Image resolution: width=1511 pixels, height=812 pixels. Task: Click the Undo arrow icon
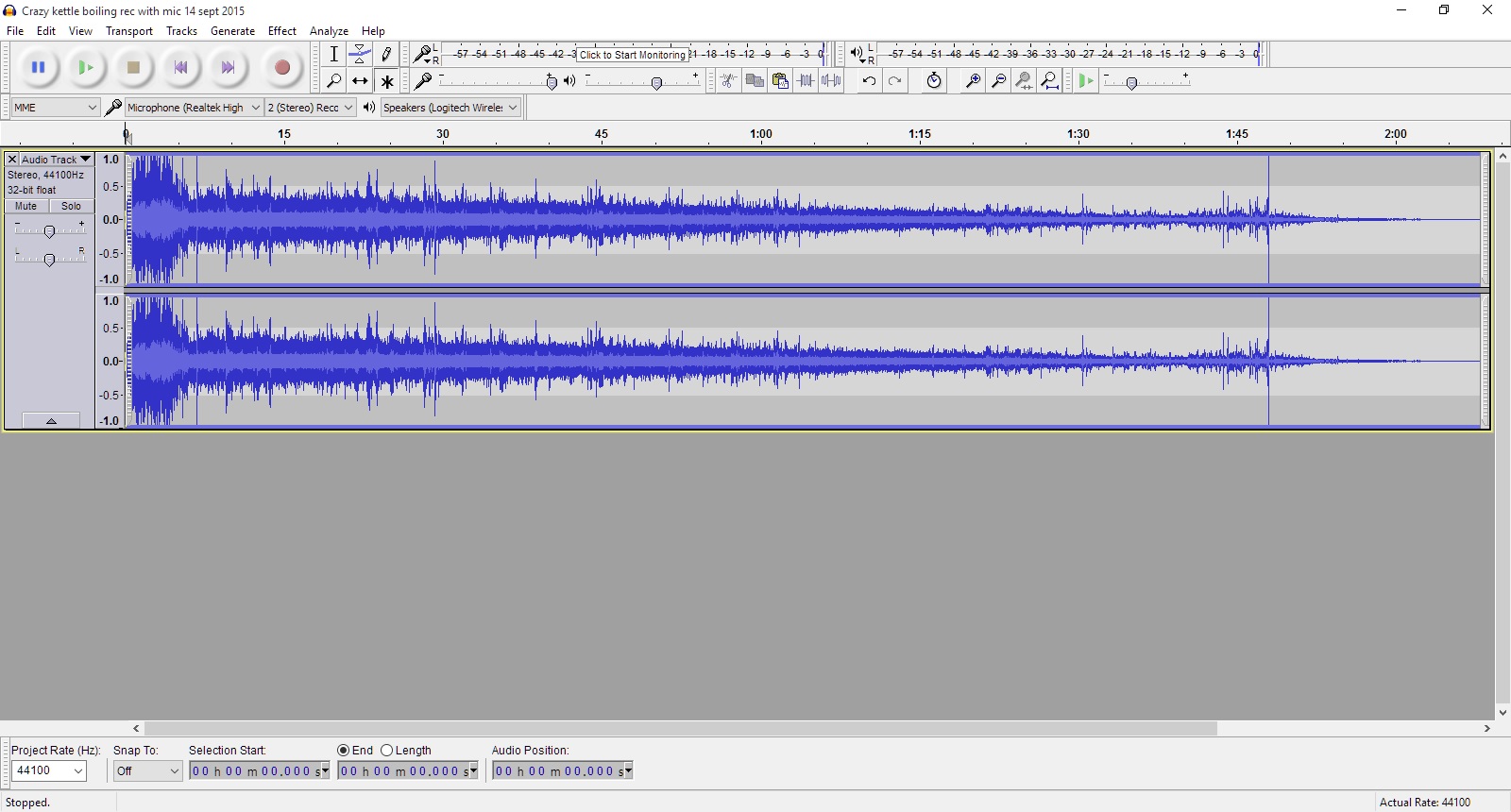click(x=869, y=81)
